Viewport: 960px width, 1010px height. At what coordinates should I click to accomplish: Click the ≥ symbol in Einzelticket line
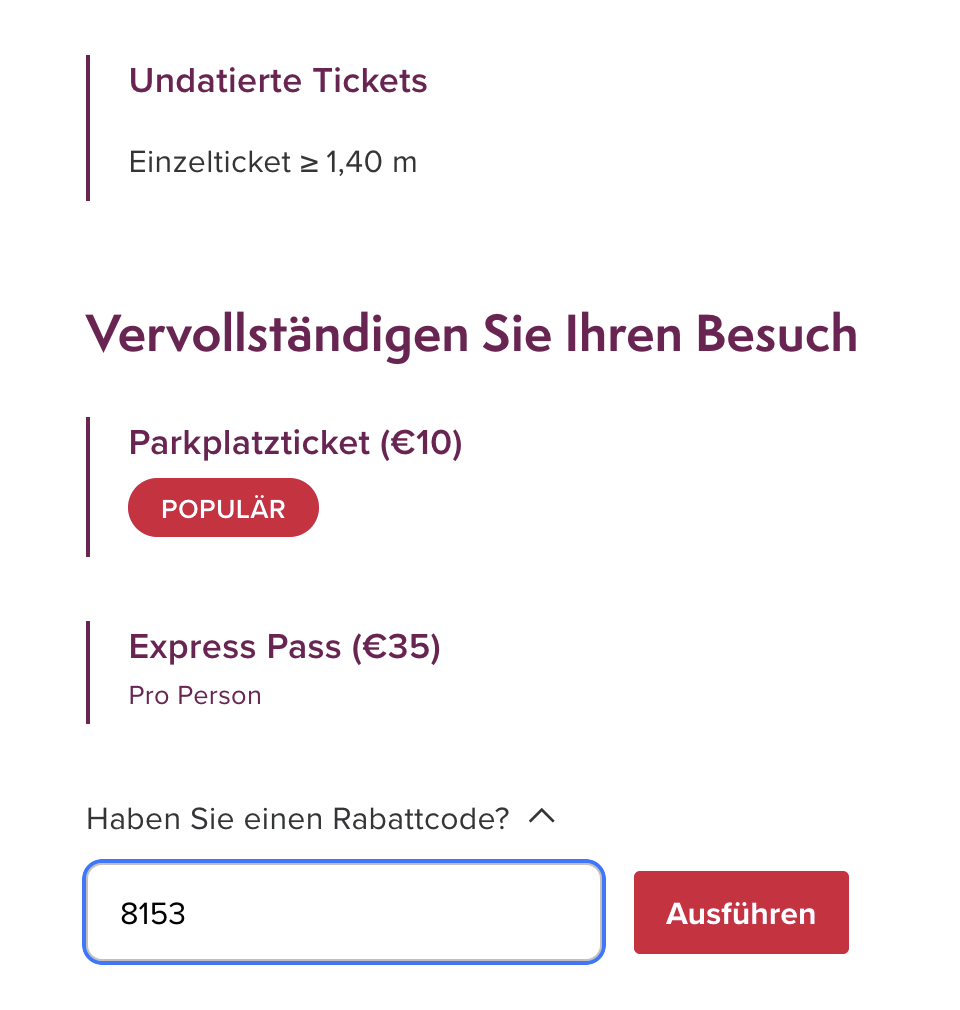(309, 162)
